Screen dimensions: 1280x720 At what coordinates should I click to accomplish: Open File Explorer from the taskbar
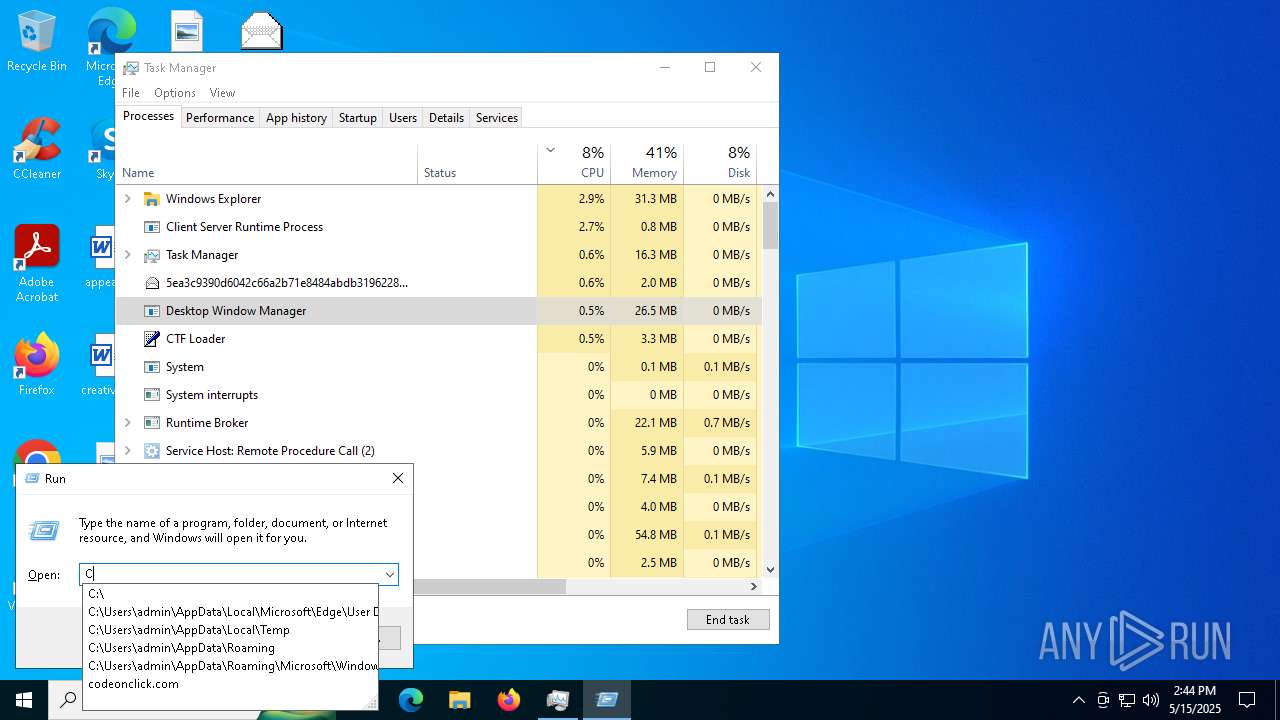coord(459,700)
